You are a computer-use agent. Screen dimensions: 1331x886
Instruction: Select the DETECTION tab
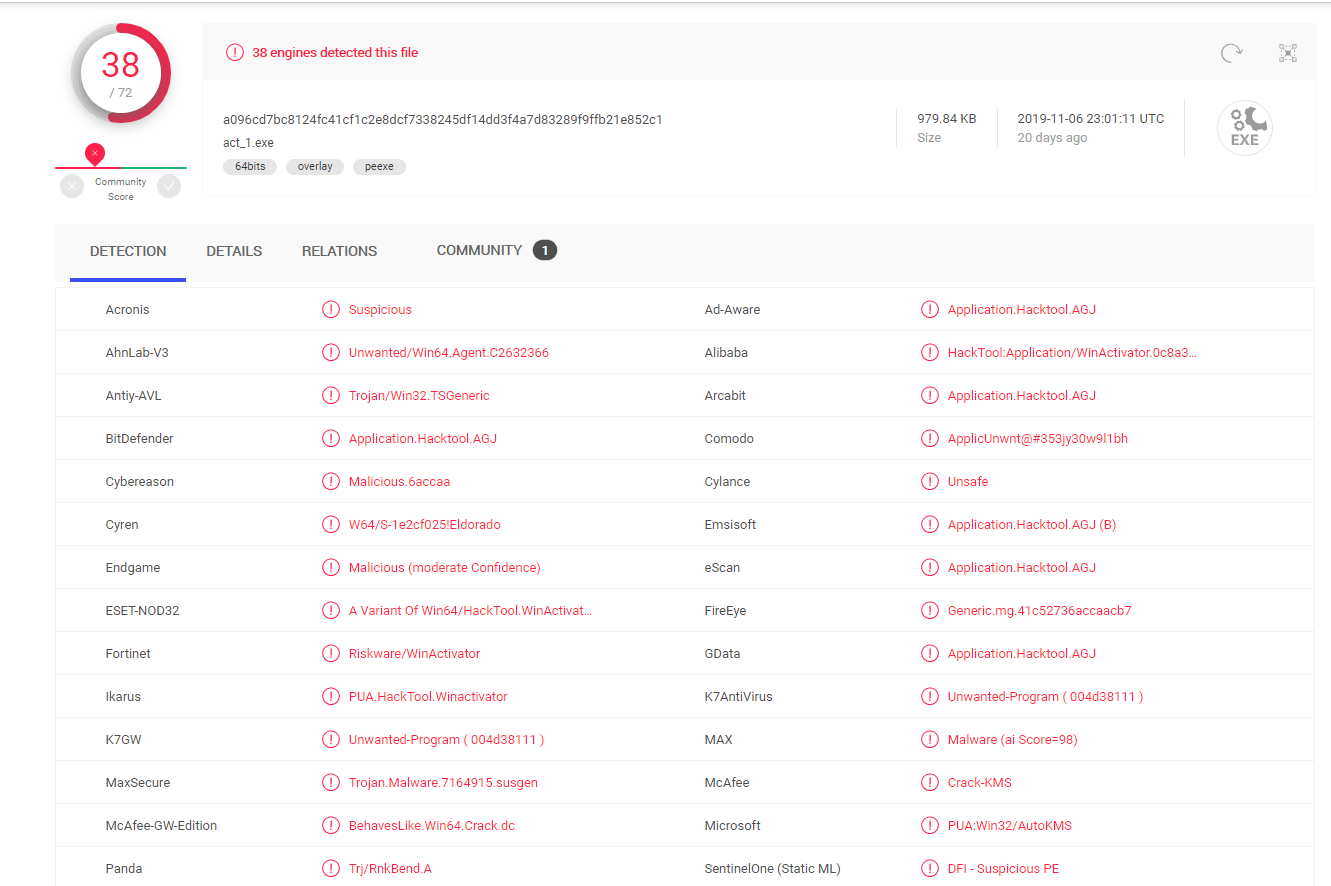(128, 251)
